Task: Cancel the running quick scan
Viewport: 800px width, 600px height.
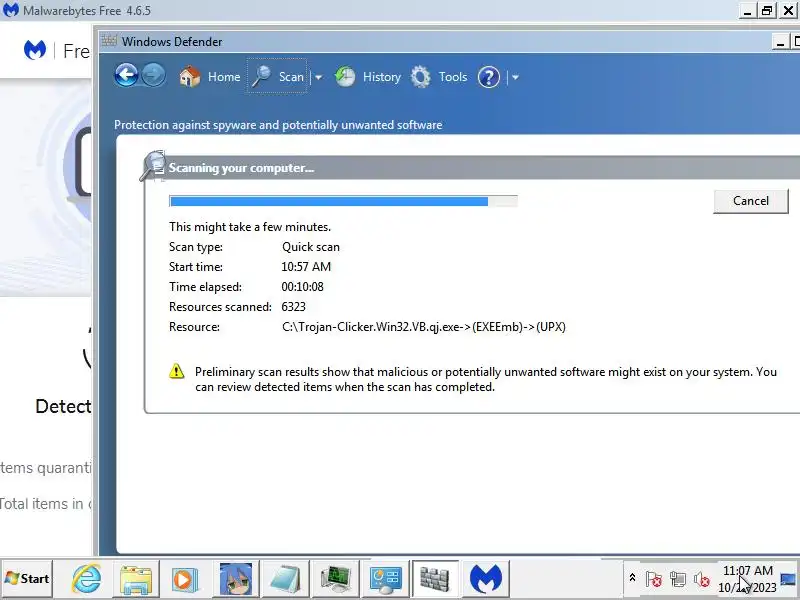Action: pos(751,201)
